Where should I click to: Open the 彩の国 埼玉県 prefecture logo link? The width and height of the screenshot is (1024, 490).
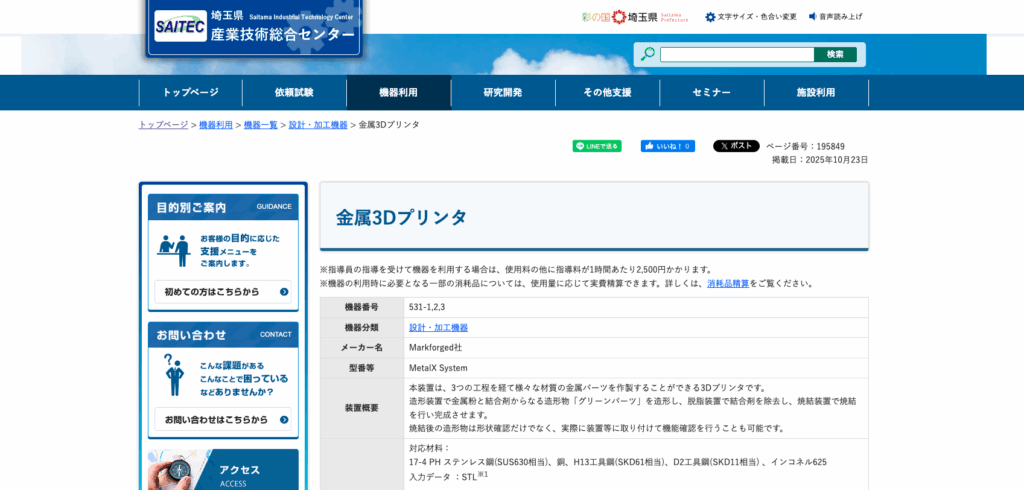[635, 17]
